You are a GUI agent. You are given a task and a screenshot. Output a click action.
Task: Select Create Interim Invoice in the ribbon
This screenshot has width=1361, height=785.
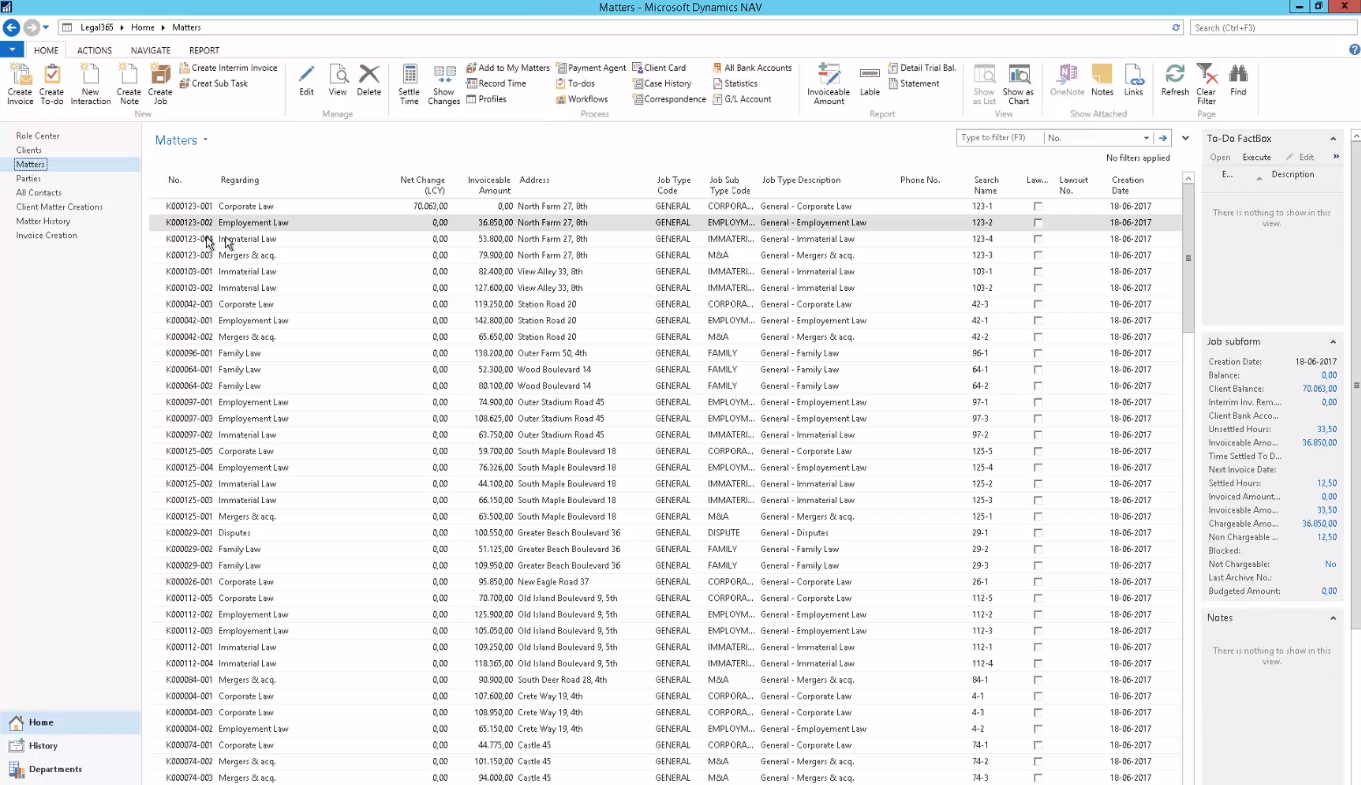228,68
